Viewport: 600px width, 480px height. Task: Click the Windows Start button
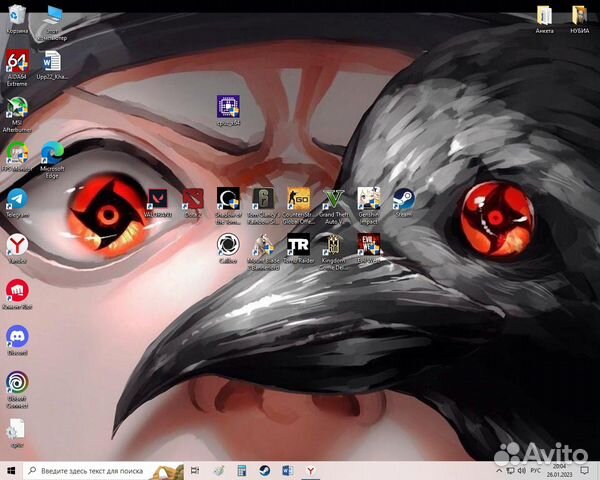tap(11, 470)
